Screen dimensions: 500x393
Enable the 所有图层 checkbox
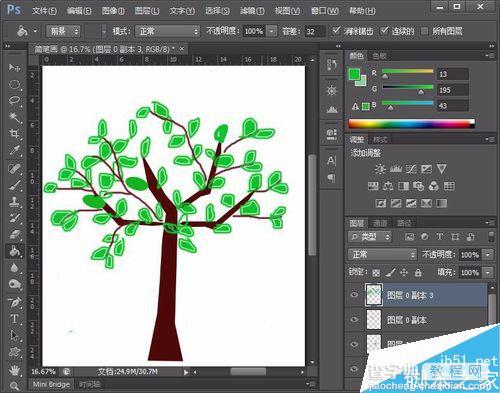click(424, 31)
